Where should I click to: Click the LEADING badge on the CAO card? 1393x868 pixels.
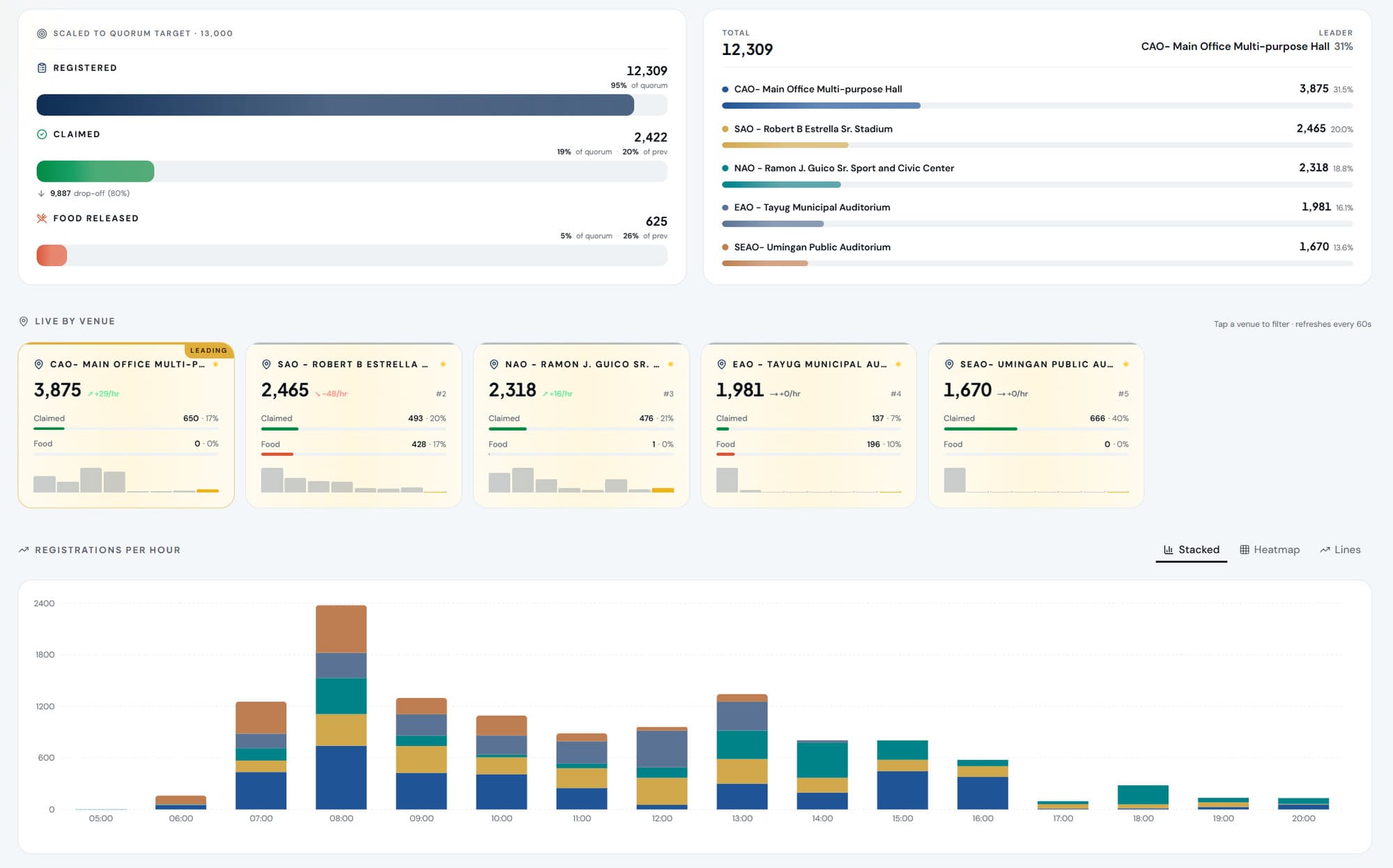[208, 350]
